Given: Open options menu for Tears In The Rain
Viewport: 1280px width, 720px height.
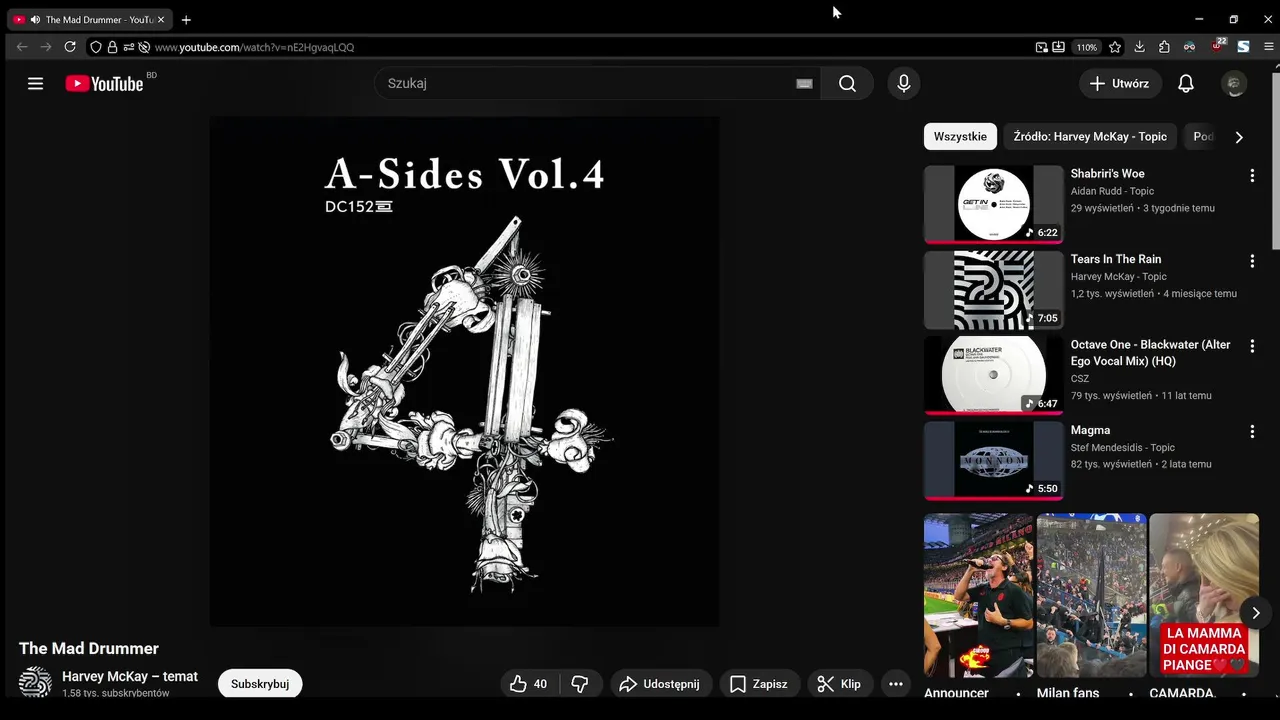Looking at the screenshot, I should tap(1252, 261).
